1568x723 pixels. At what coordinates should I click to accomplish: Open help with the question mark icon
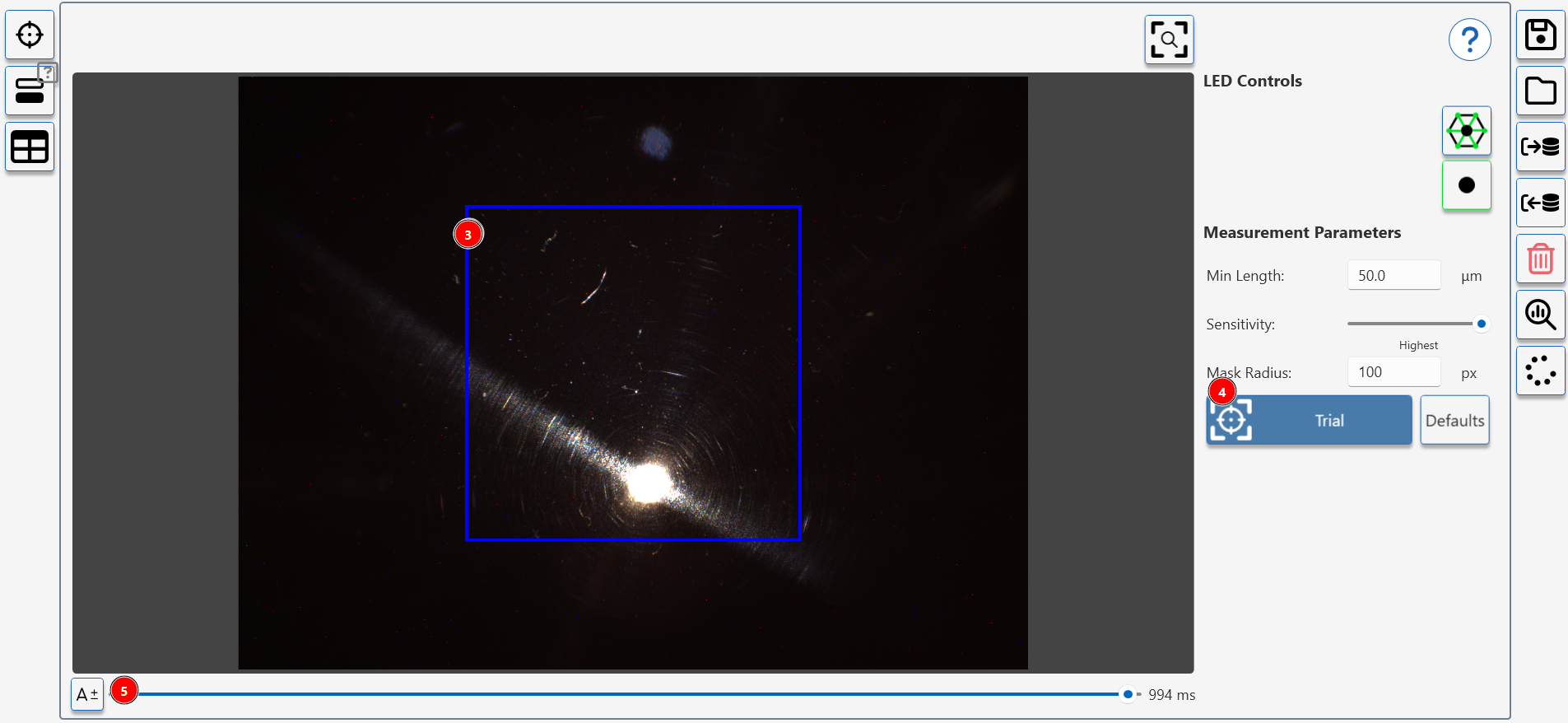(1469, 40)
